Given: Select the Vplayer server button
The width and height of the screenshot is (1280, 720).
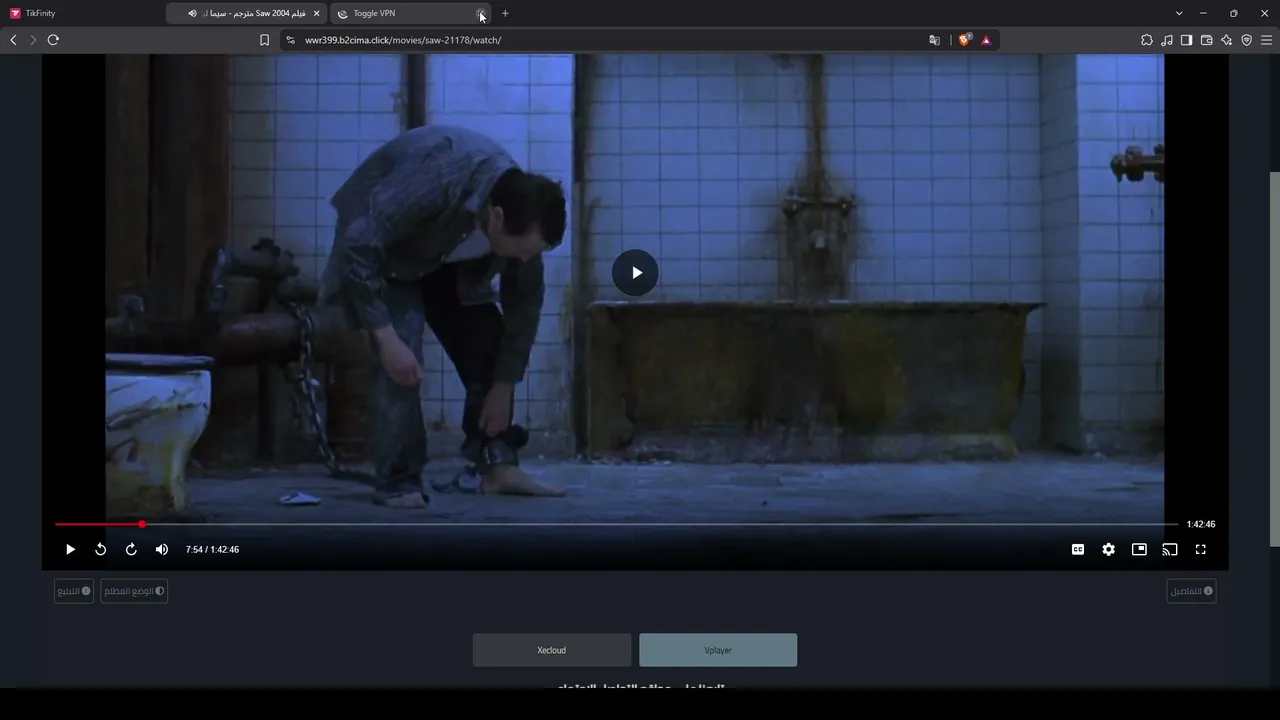Looking at the screenshot, I should 718,650.
